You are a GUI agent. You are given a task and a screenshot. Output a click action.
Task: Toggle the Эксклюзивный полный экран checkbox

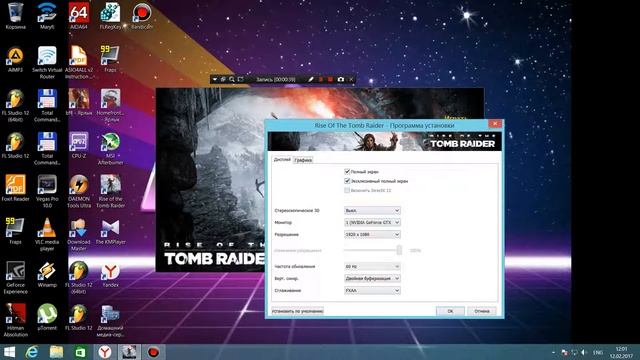347,180
